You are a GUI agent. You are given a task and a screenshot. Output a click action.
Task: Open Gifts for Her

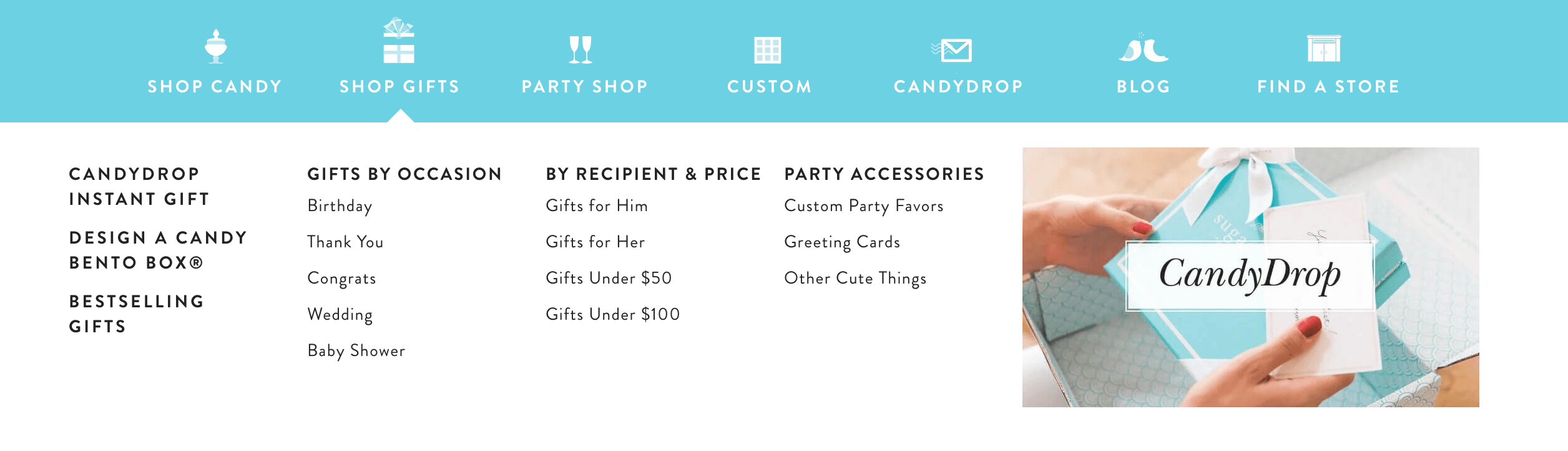coord(595,242)
